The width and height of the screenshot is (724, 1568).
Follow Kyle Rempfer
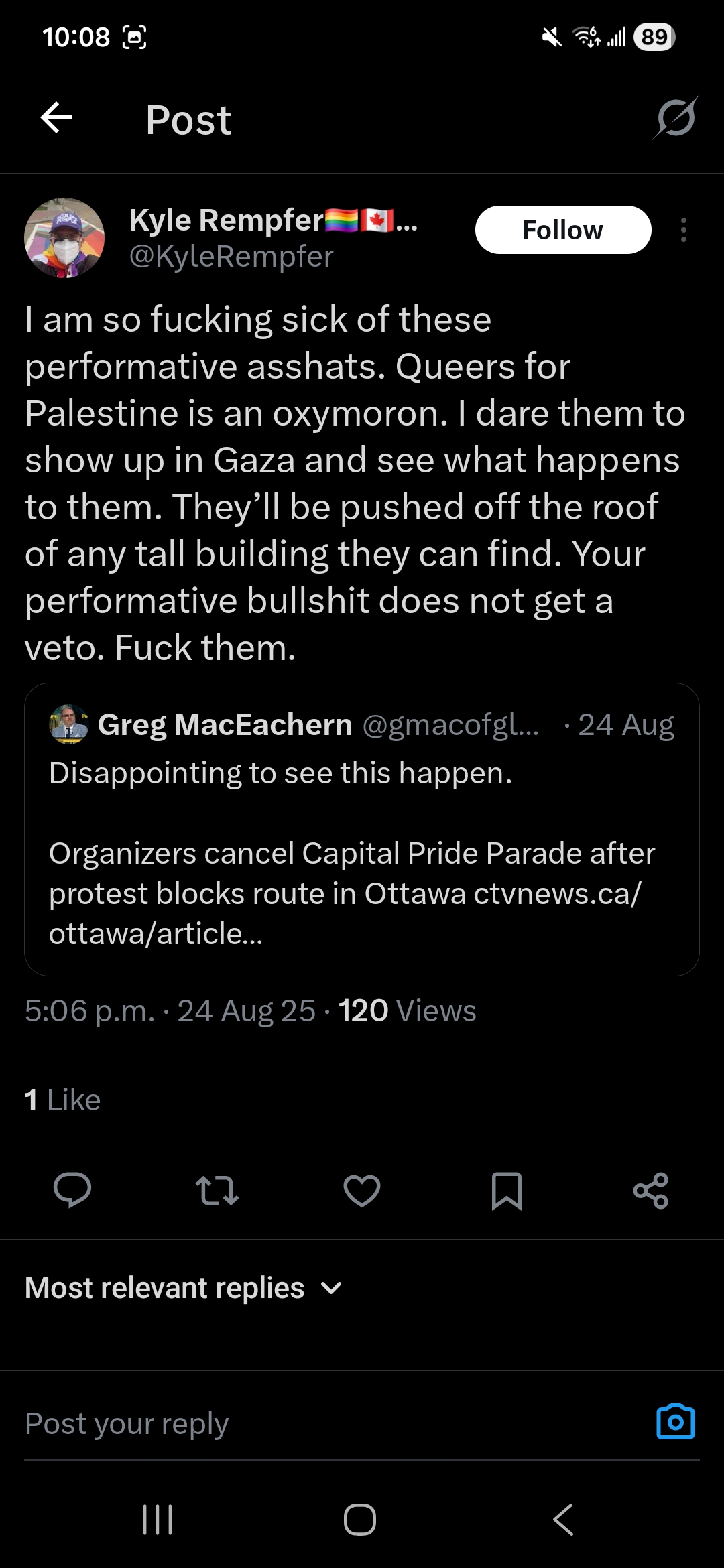point(563,230)
